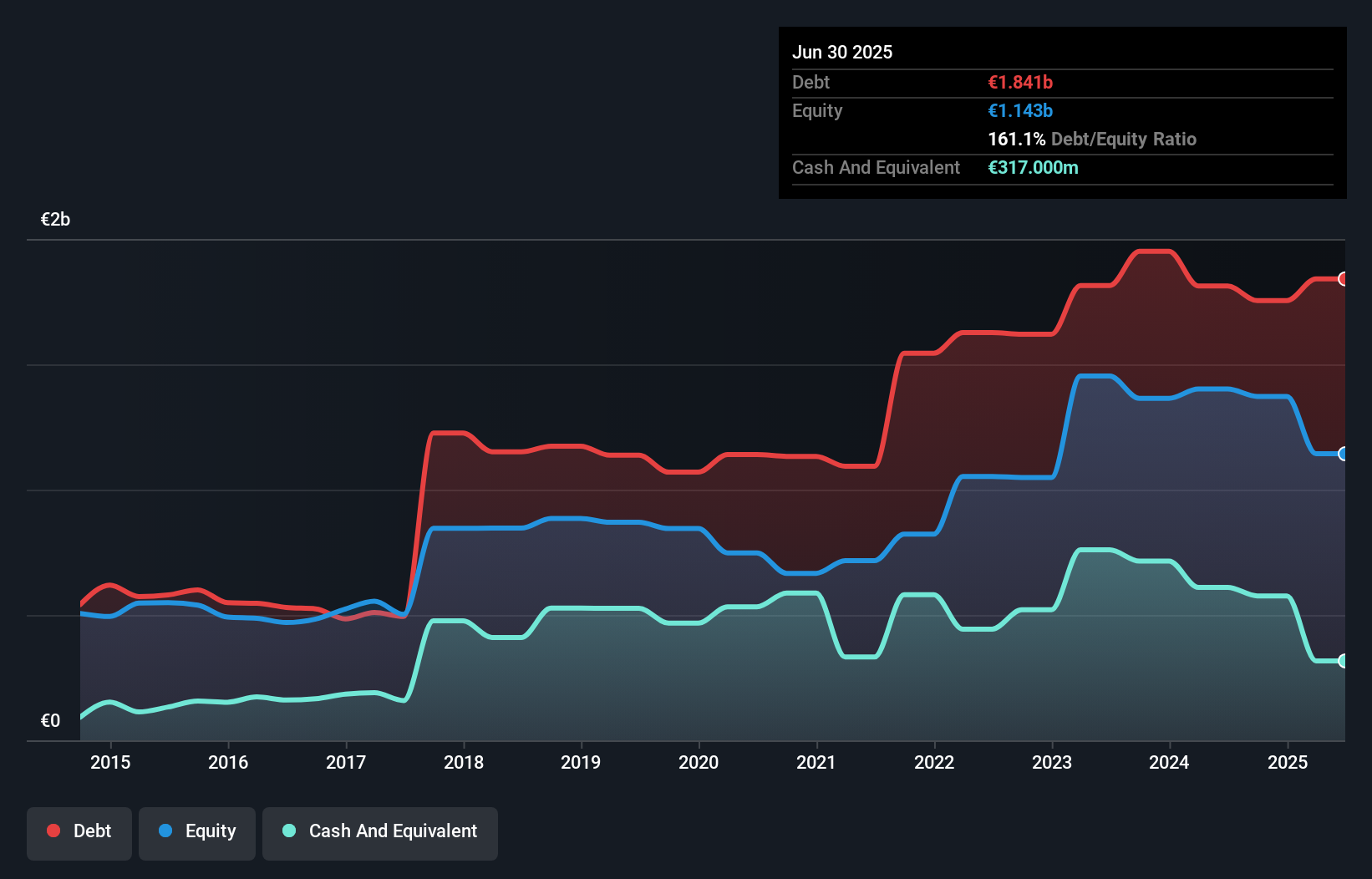The width and height of the screenshot is (1372, 879).
Task: Click the €1.143b Equity value link
Action: coord(1020,110)
